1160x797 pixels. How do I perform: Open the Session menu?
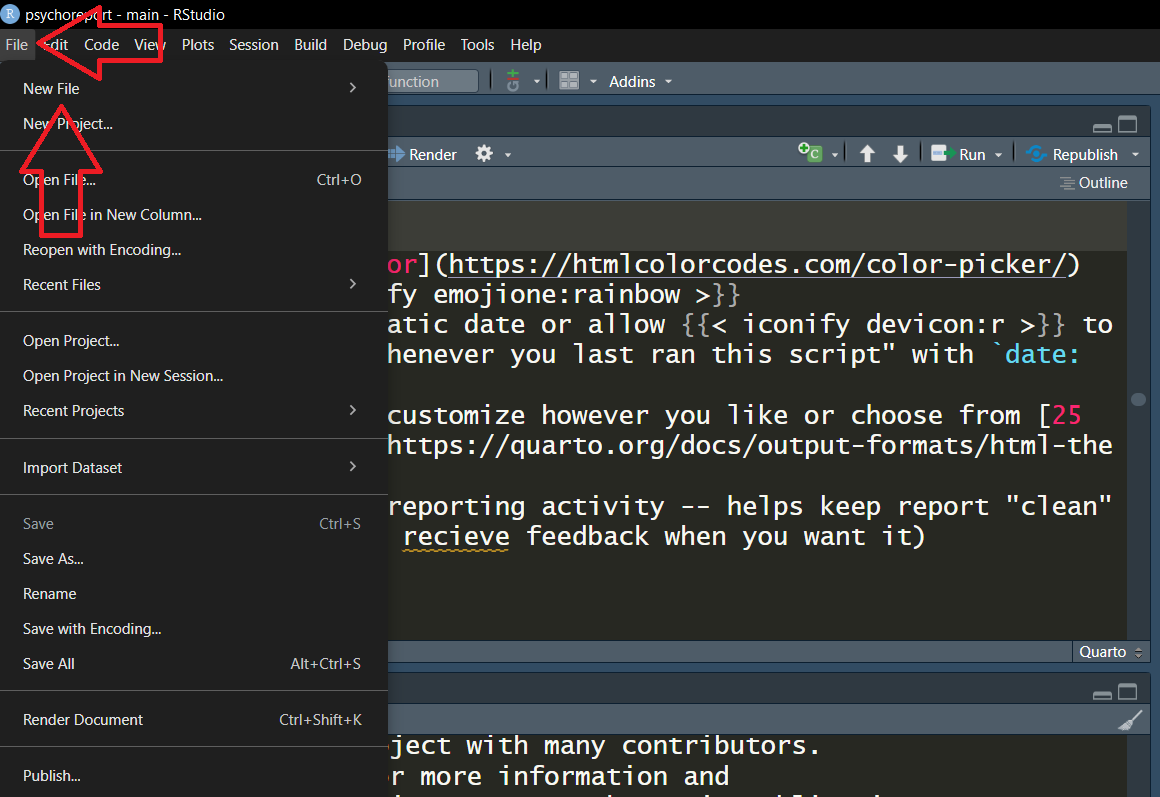pos(253,45)
